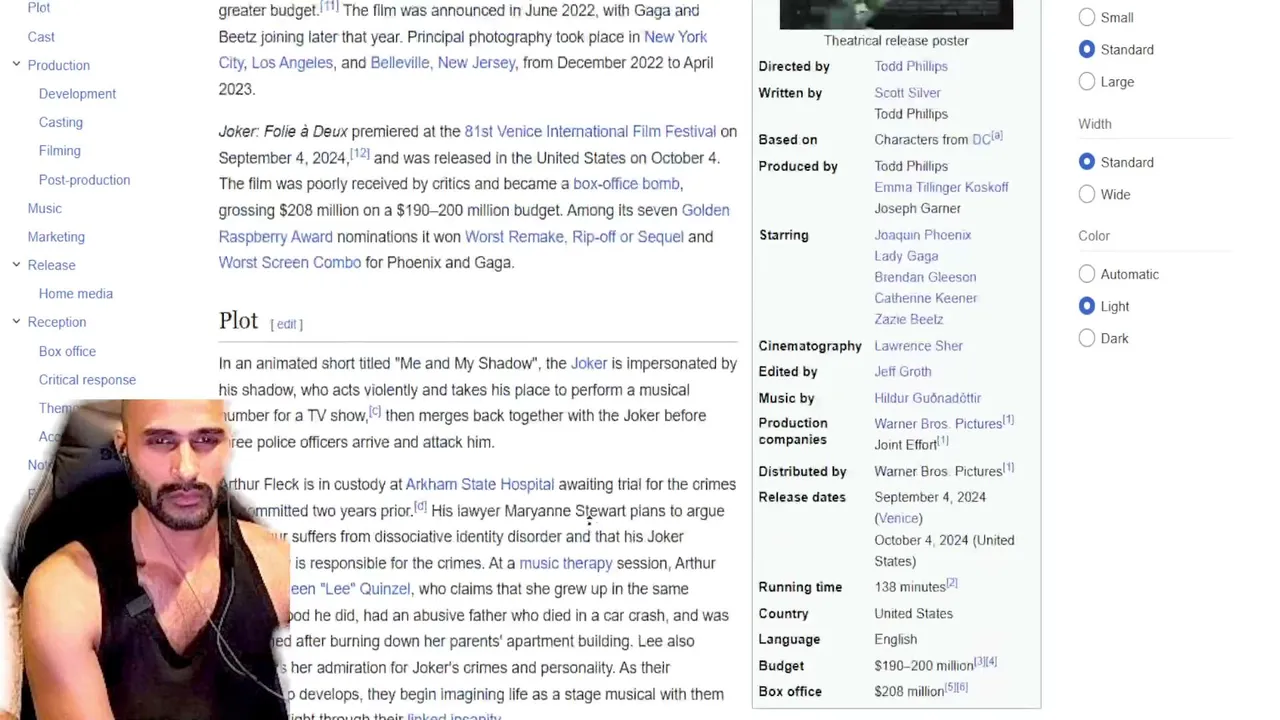Navigate to Box office in the sidebar
This screenshot has height=720, width=1280.
(67, 351)
